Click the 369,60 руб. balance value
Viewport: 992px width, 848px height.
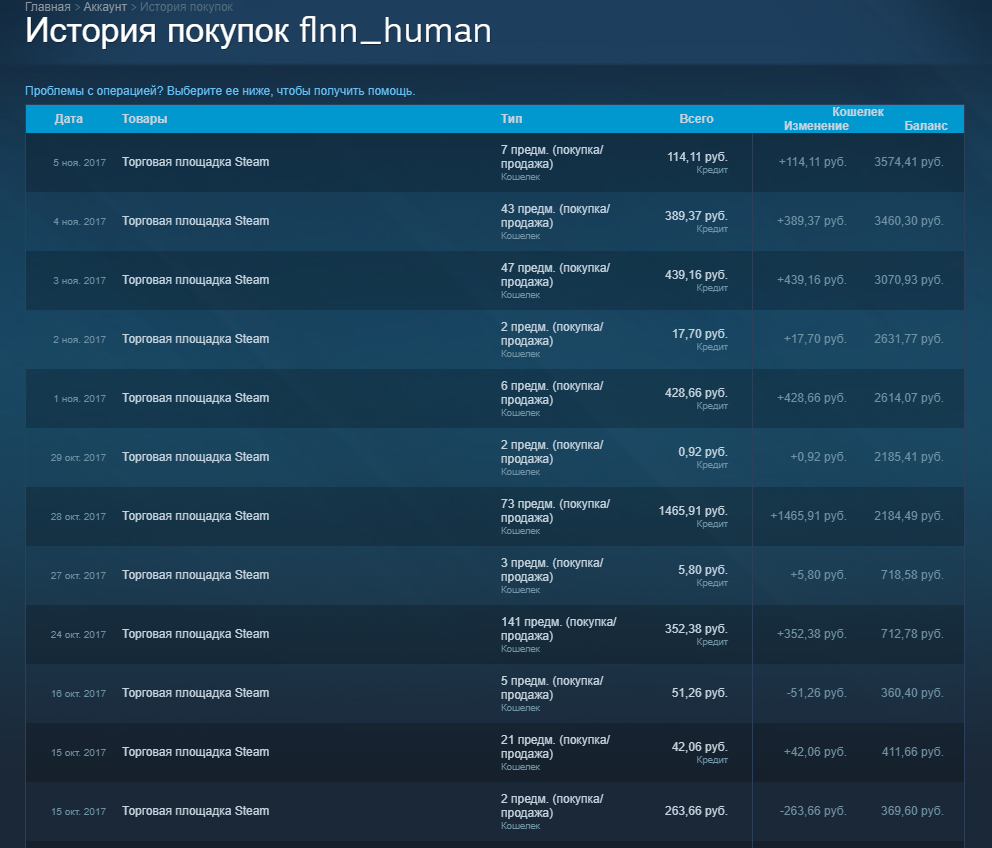click(912, 811)
